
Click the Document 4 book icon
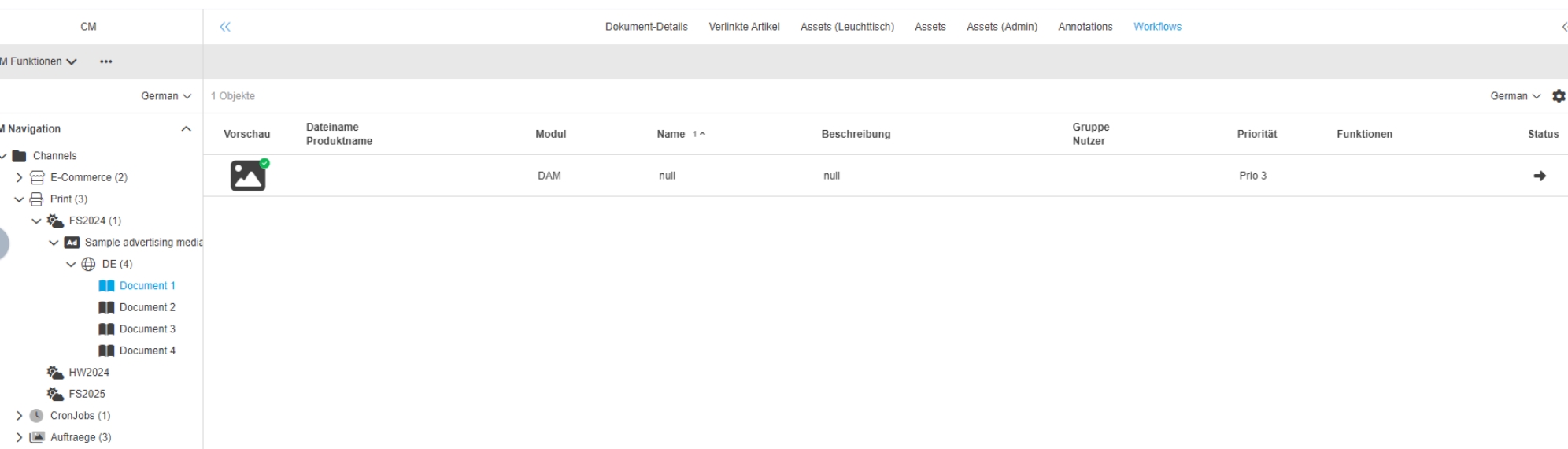[106, 351]
